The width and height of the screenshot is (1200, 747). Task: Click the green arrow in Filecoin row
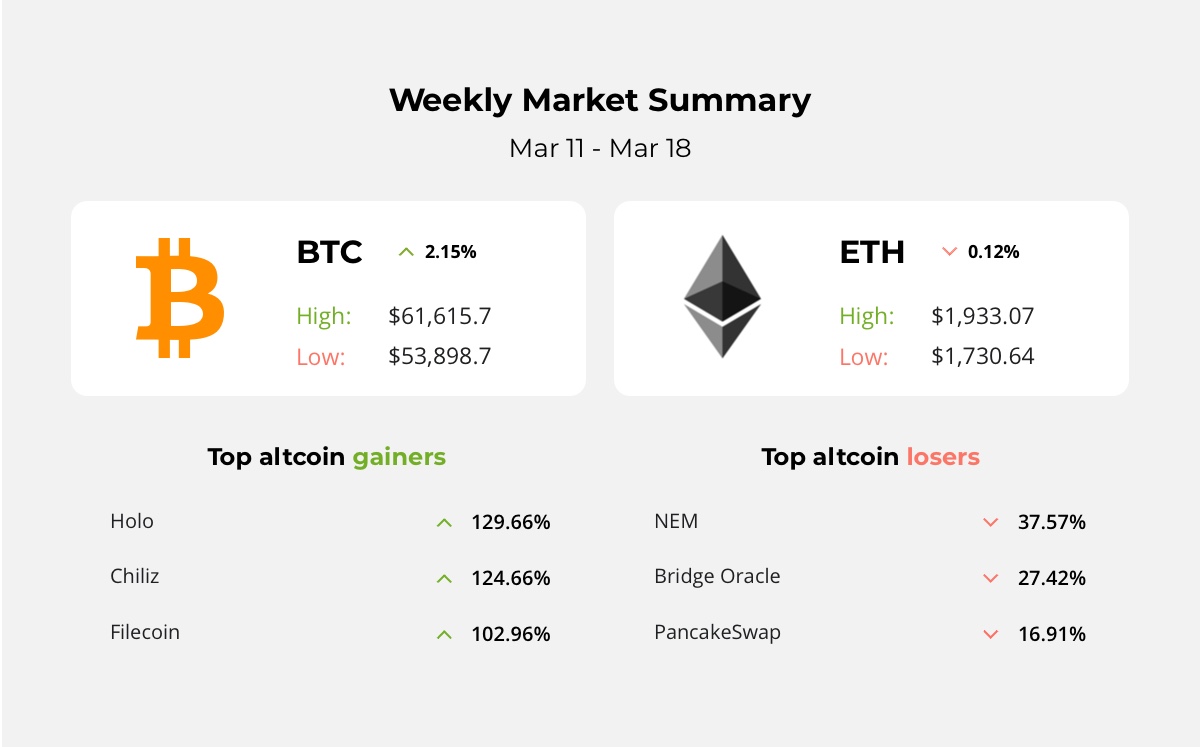tap(444, 634)
